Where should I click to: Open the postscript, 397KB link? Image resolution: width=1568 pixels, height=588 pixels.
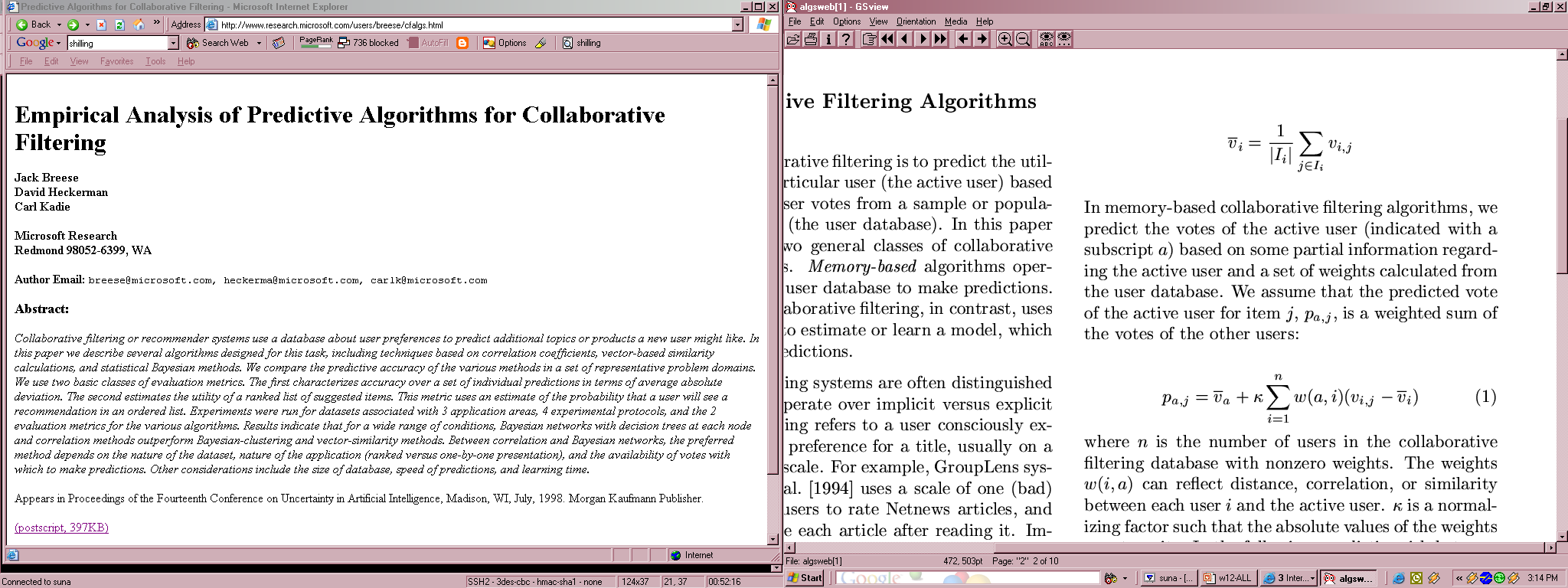61,528
